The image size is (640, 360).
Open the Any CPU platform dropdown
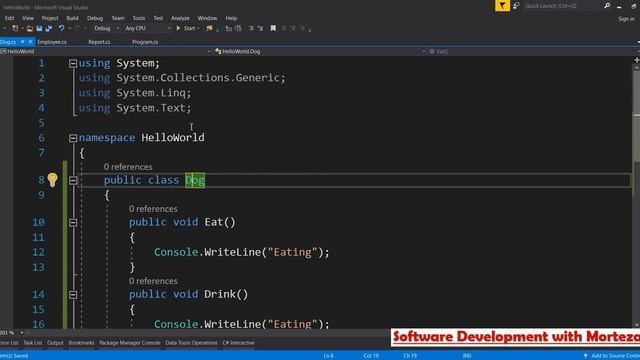tap(147, 28)
